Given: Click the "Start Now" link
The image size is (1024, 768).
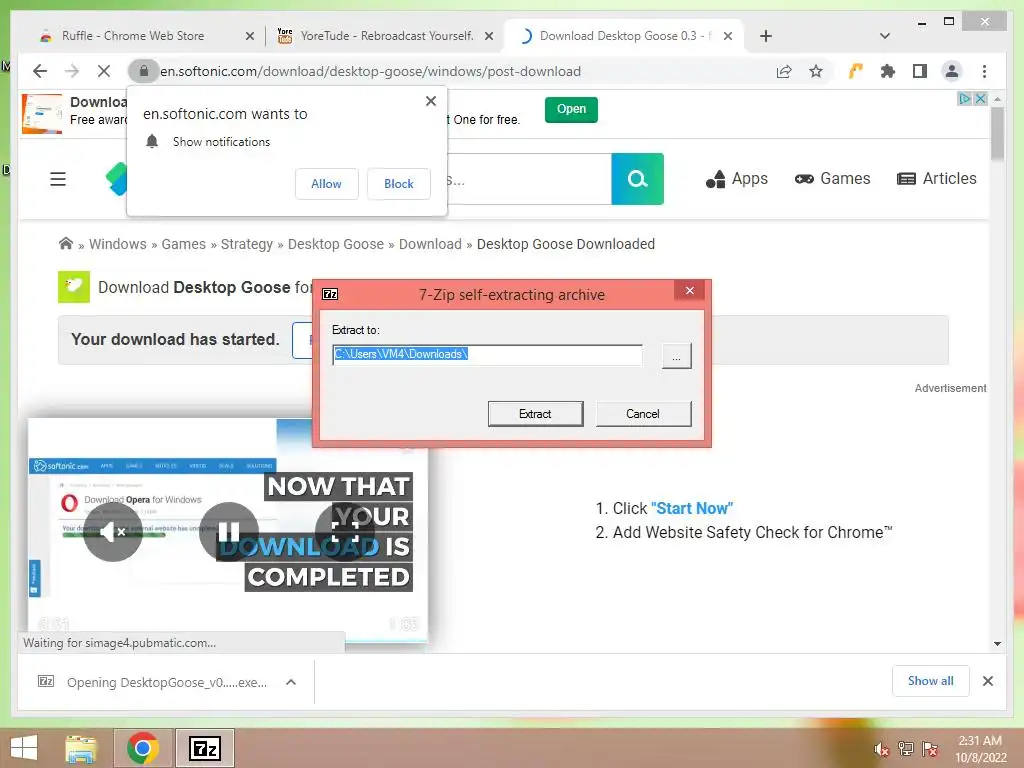Looking at the screenshot, I should (x=692, y=509).
